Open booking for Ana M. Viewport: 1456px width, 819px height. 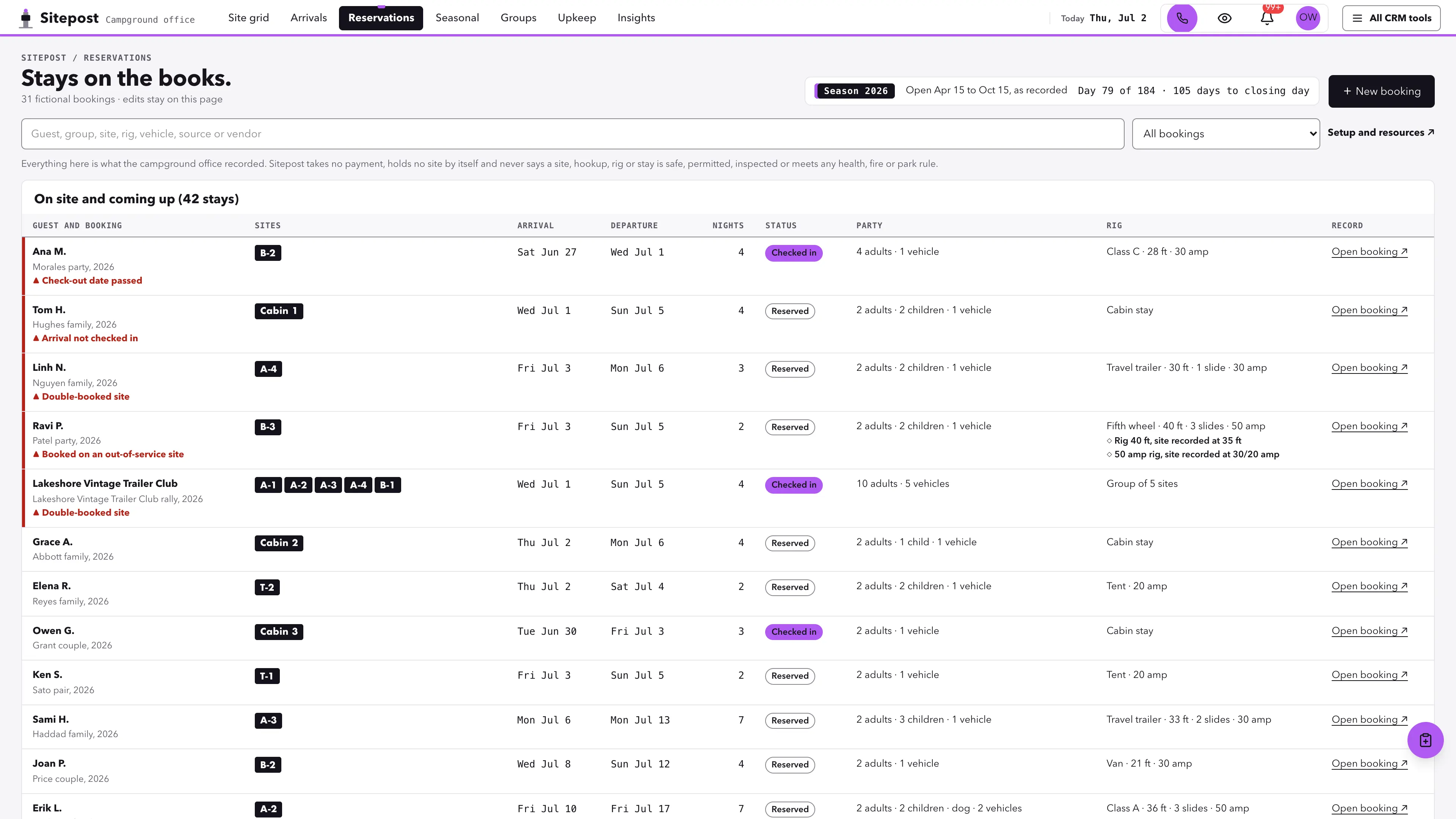(1369, 251)
